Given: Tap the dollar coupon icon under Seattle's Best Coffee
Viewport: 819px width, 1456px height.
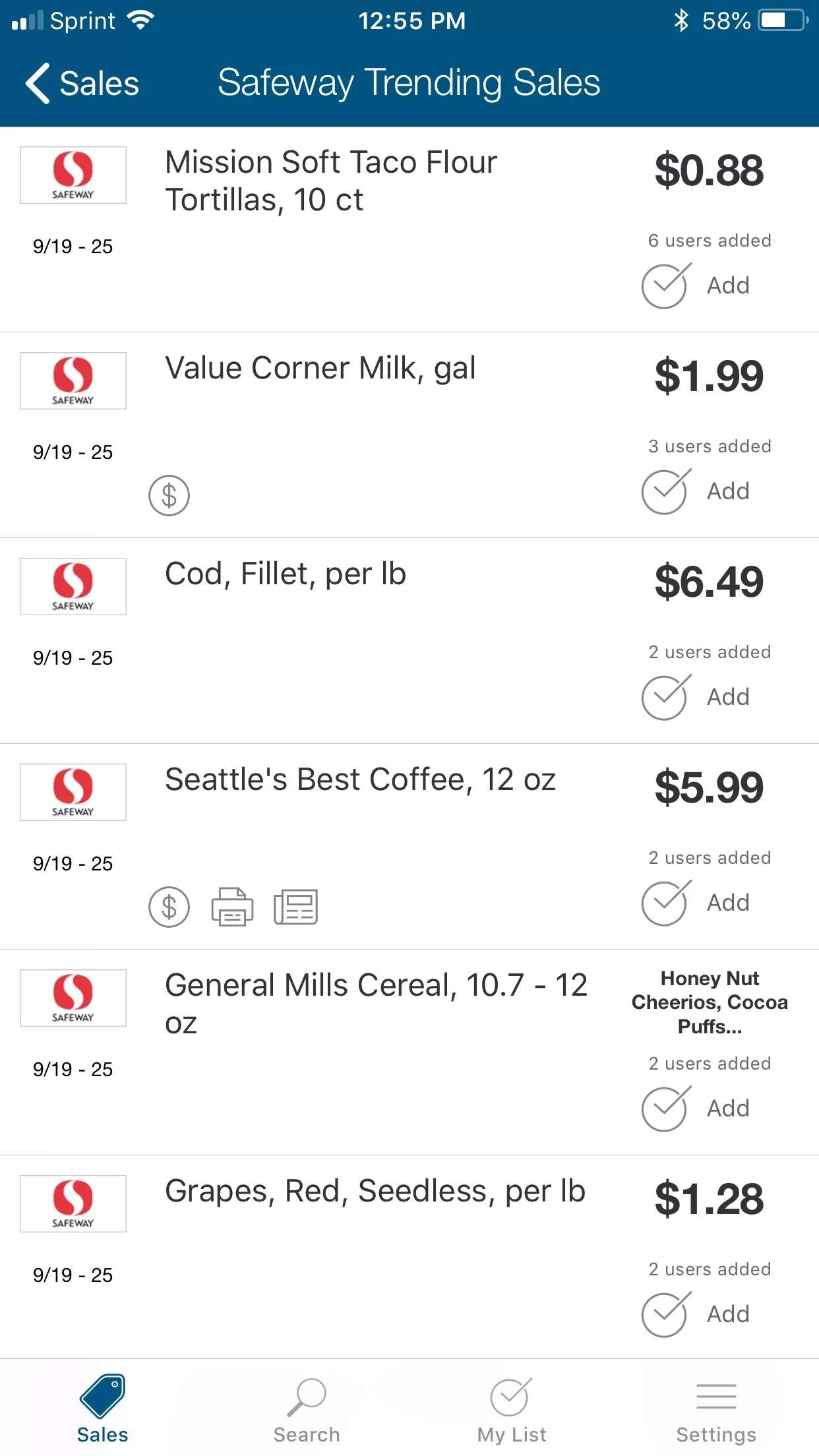Looking at the screenshot, I should pos(169,907).
